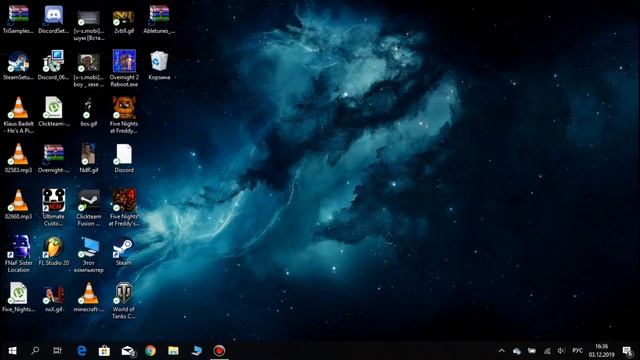Launch Microsoft Edge from the taskbar
The width and height of the screenshot is (640, 360).
82,351
